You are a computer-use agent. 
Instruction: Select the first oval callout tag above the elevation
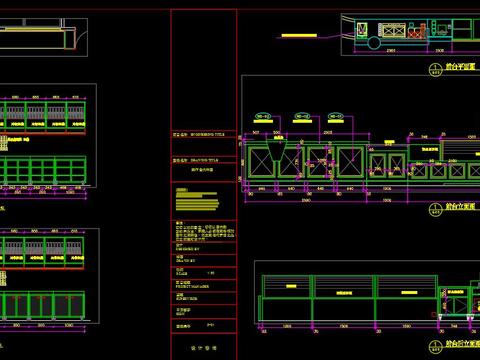263,116
